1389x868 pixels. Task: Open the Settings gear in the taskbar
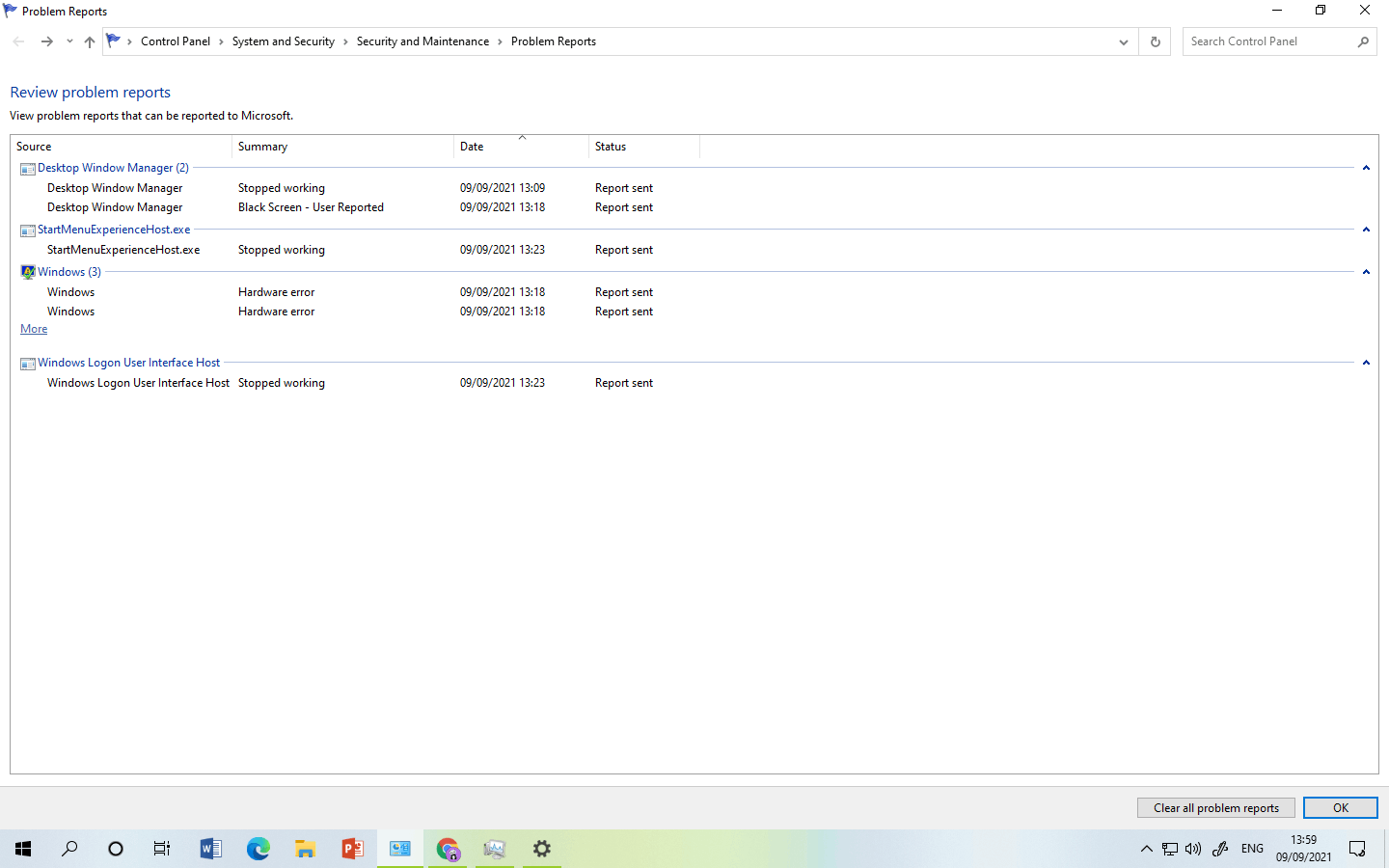tap(542, 849)
